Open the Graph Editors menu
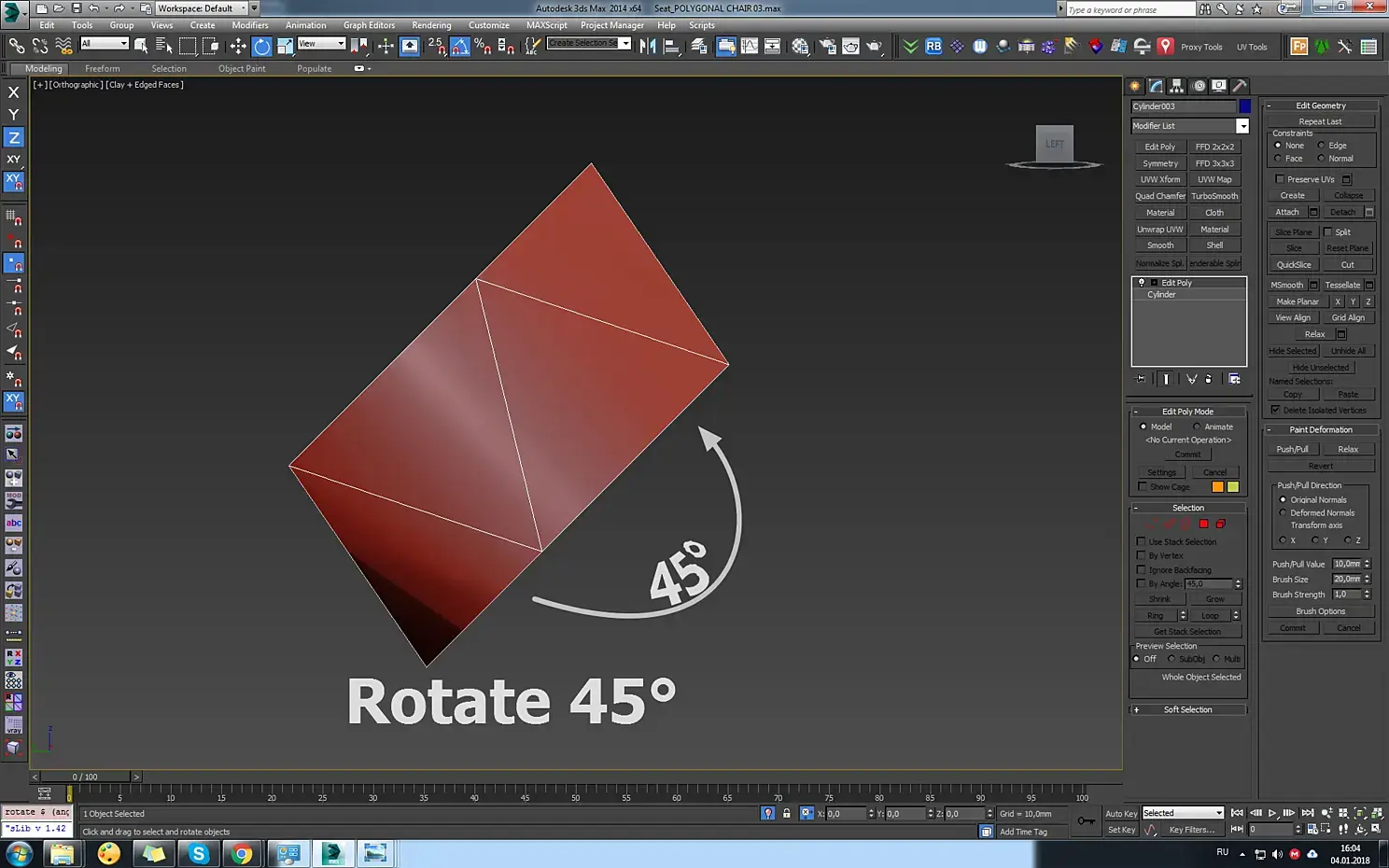The width and height of the screenshot is (1389, 868). point(369,25)
